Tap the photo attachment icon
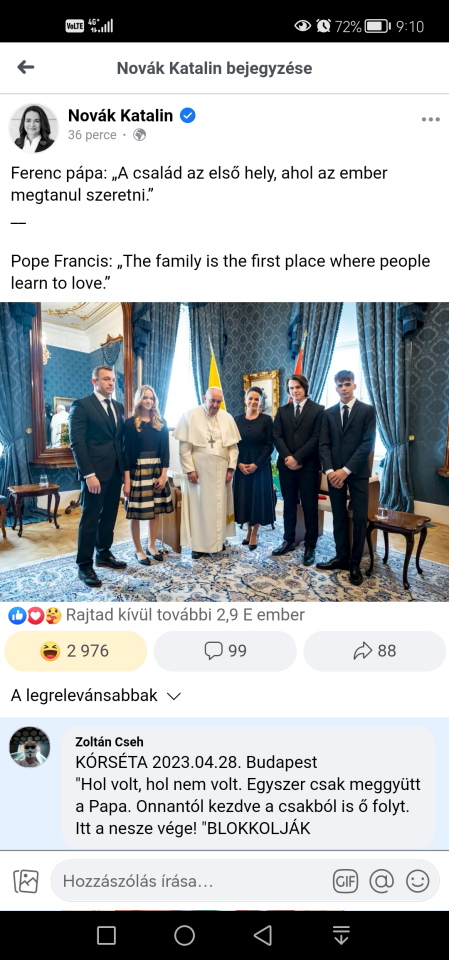Viewport: 449px width, 960px height. pos(26,882)
